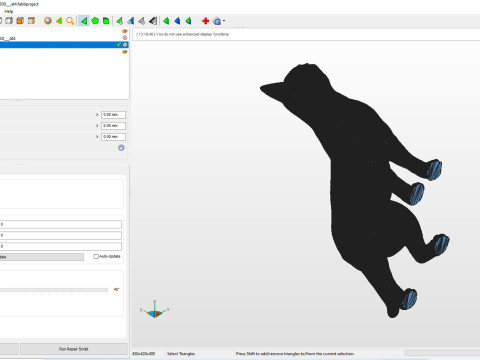Choose the green pentagon Select Surfaces tool
This screenshot has width=480, height=360.
[x=95, y=21]
